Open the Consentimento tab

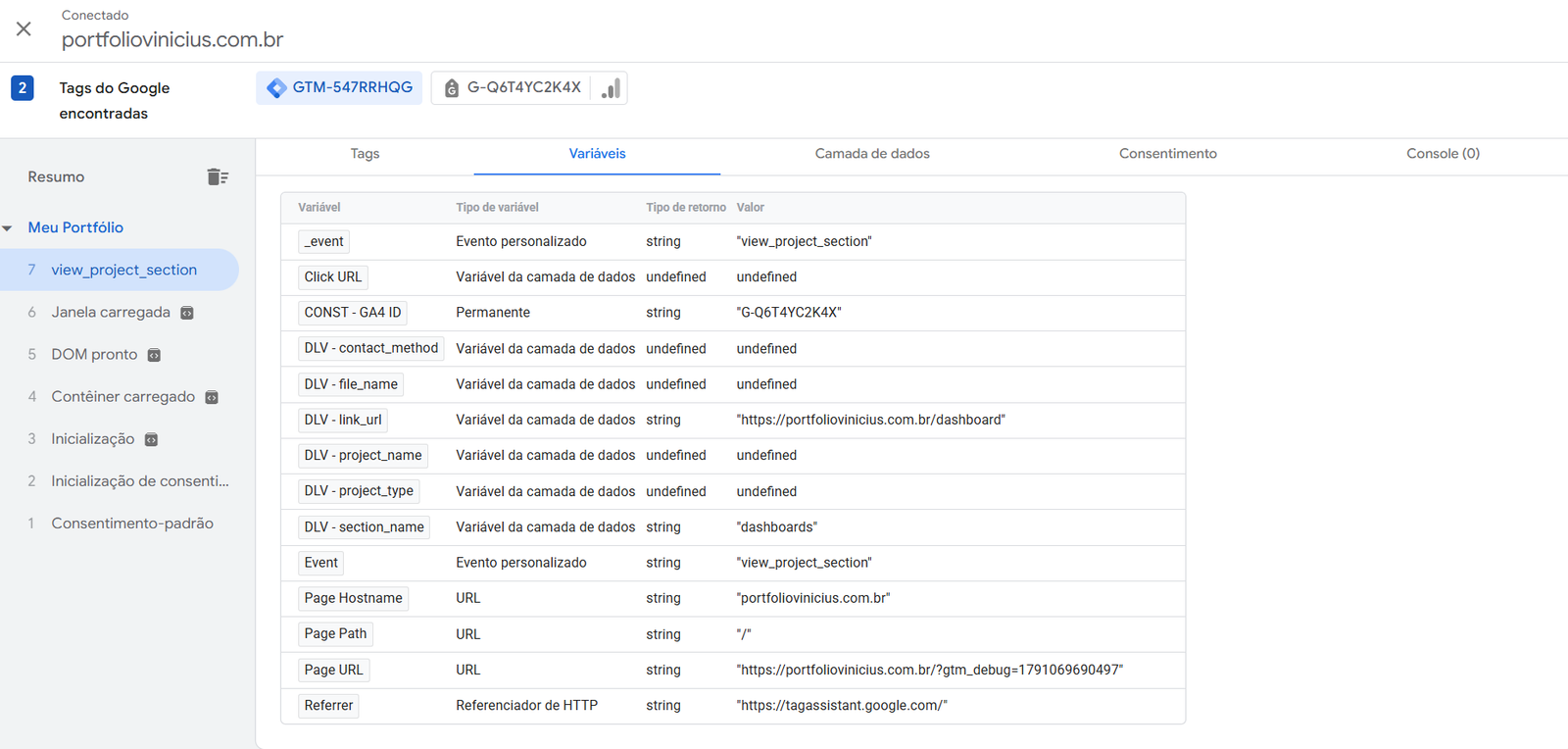point(1168,154)
